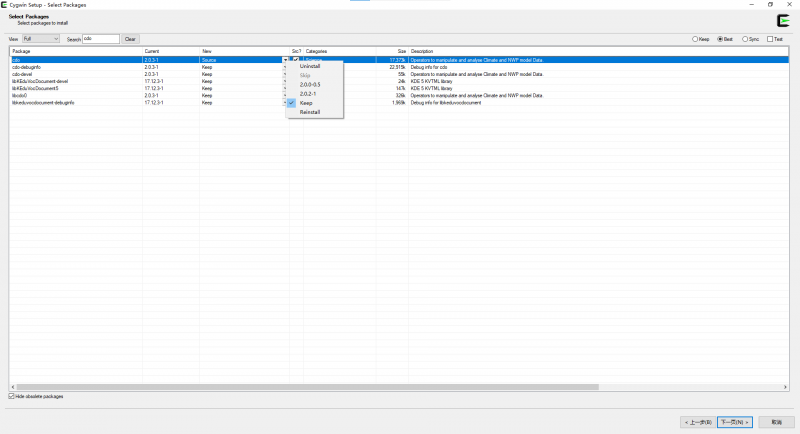Restore down the Cygwin Setup window
The image size is (800, 434).
(770, 4)
